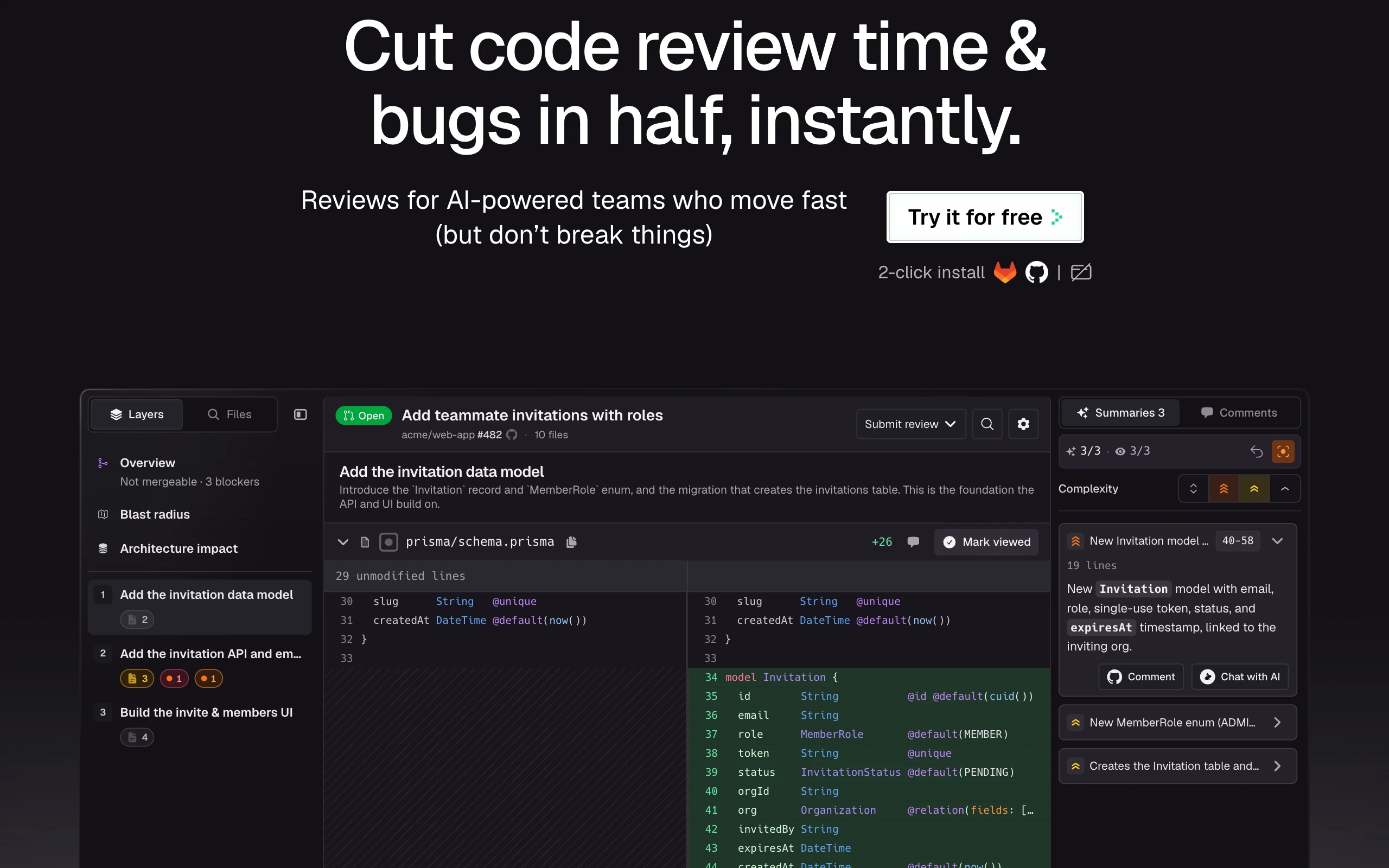This screenshot has width=1389, height=868.
Task: Click Chat with AI button
Action: pos(1240,677)
